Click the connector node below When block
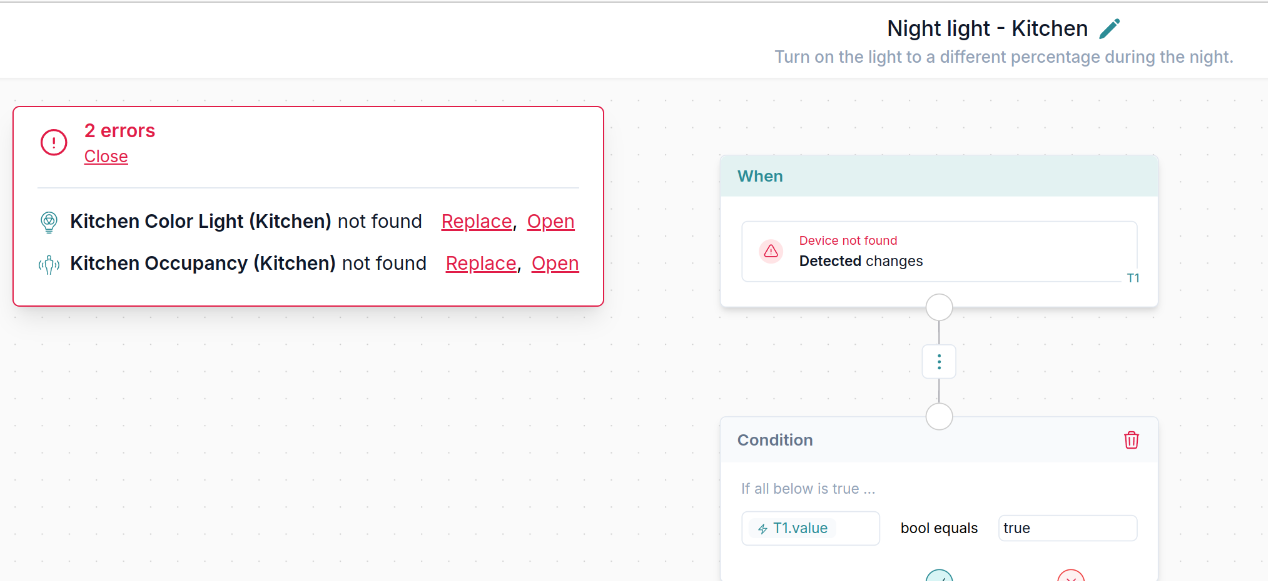Viewport: 1268px width, 581px height. (939, 307)
